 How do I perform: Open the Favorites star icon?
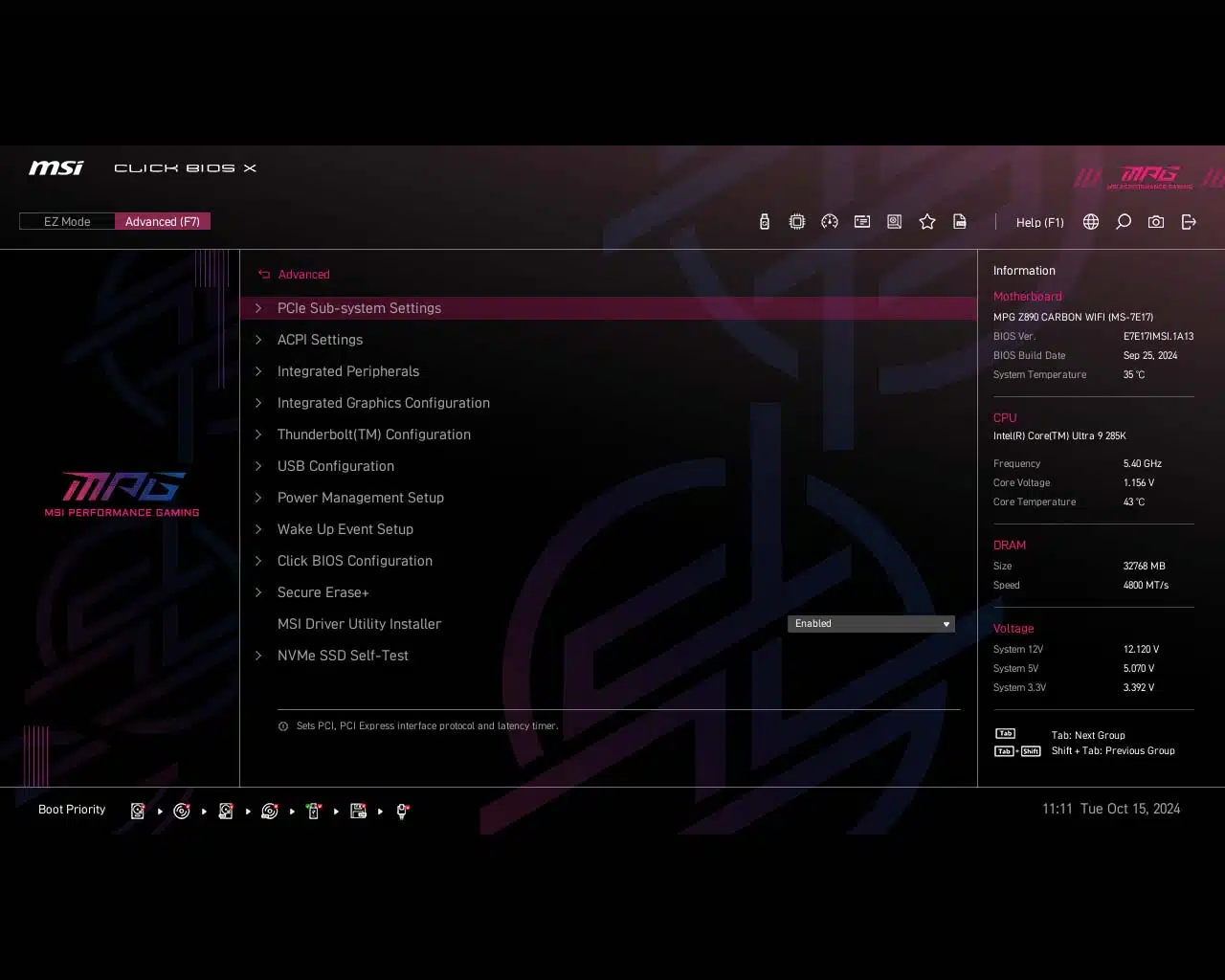pos(927,222)
